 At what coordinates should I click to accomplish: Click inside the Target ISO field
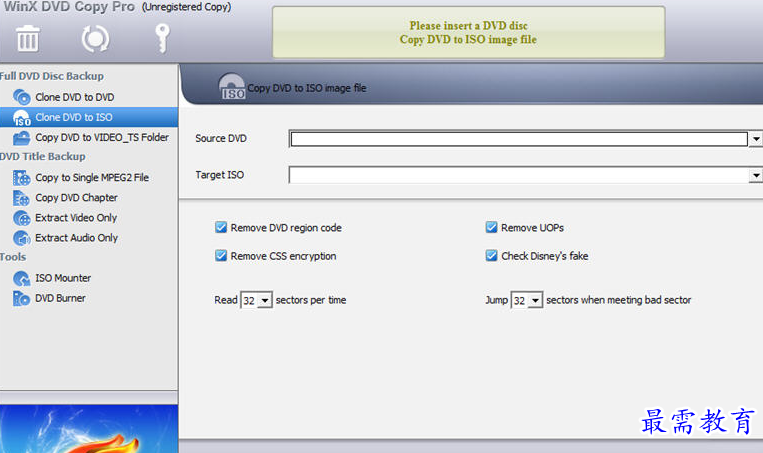click(x=519, y=175)
